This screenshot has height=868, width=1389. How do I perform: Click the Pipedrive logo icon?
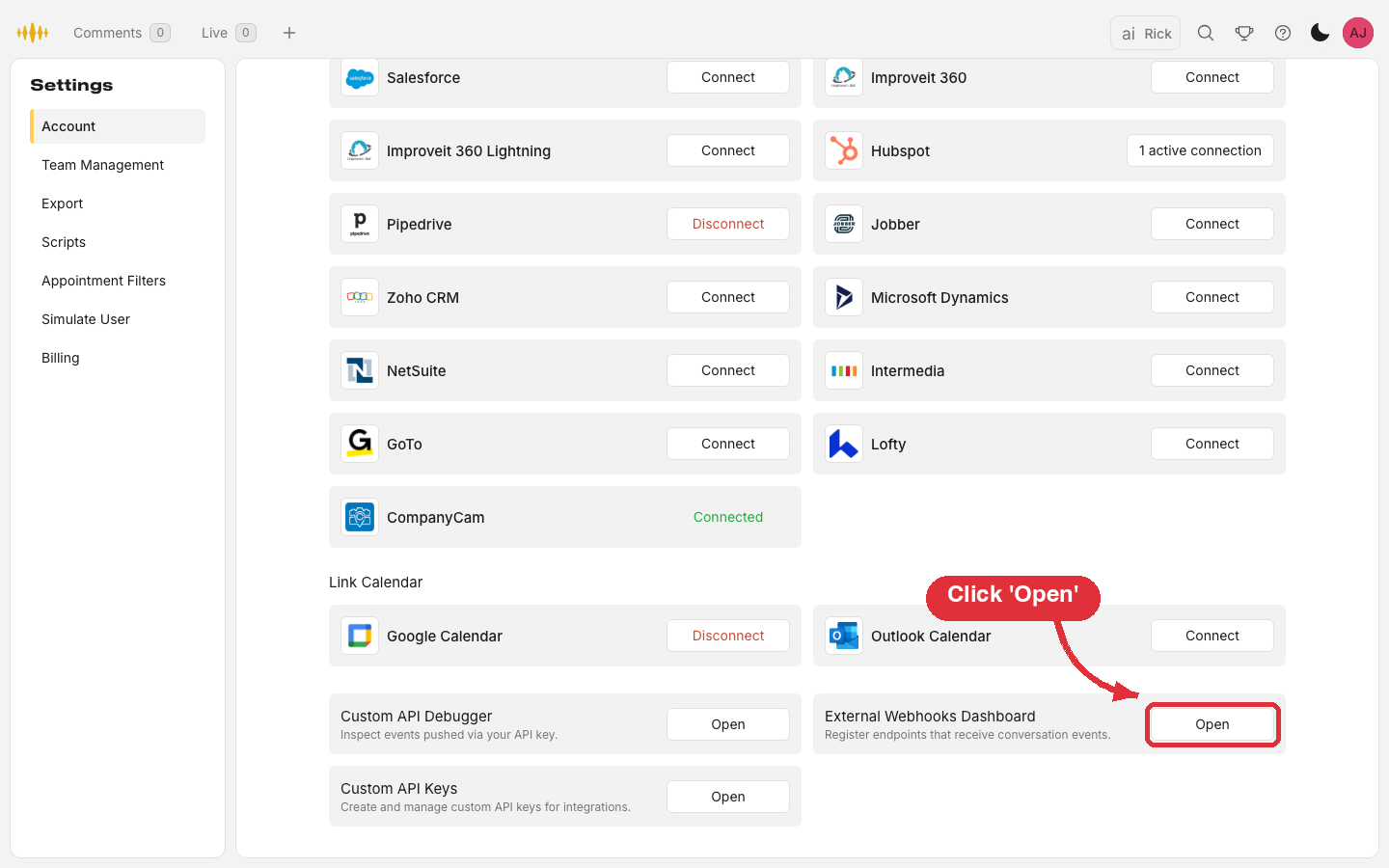coord(360,224)
